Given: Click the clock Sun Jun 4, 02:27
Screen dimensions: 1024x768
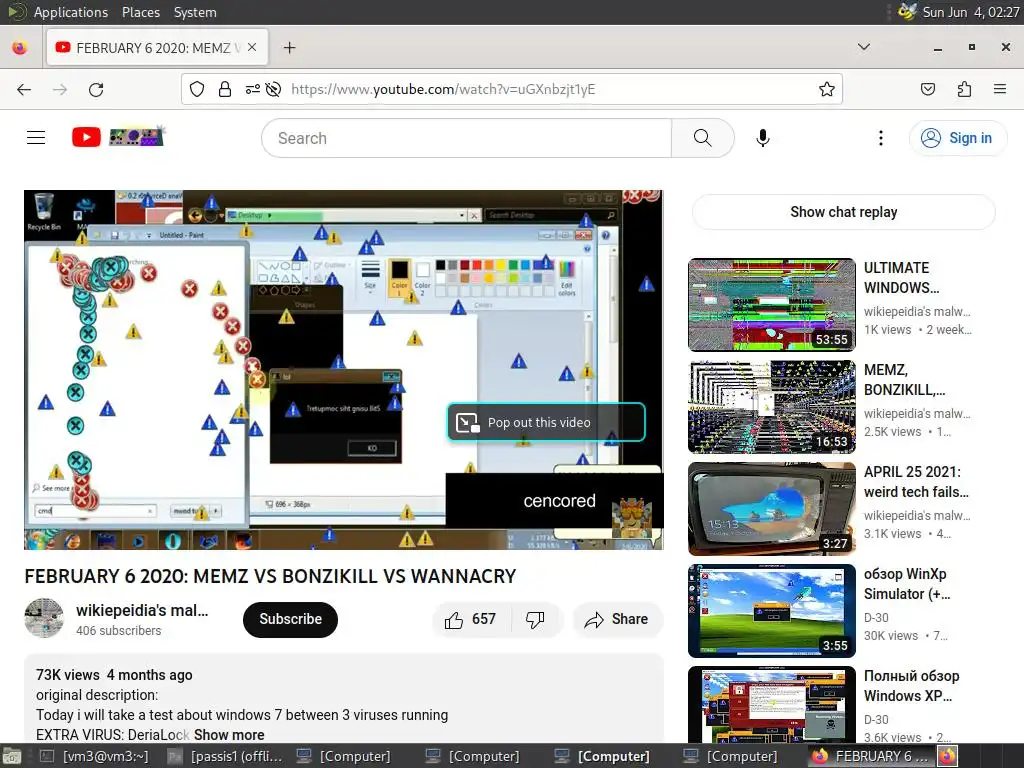Looking at the screenshot, I should [x=970, y=12].
